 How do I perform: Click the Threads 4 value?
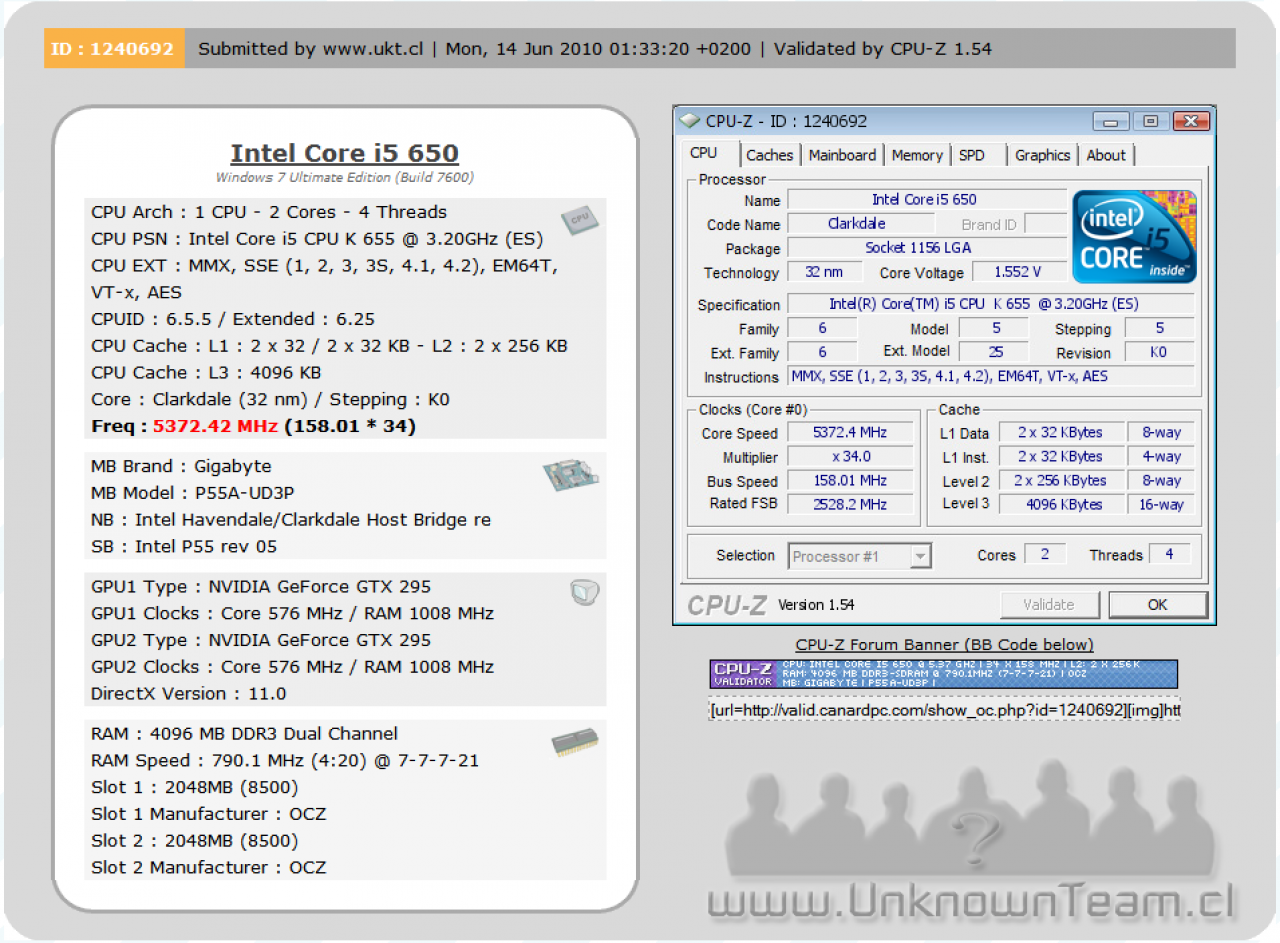click(x=1169, y=555)
